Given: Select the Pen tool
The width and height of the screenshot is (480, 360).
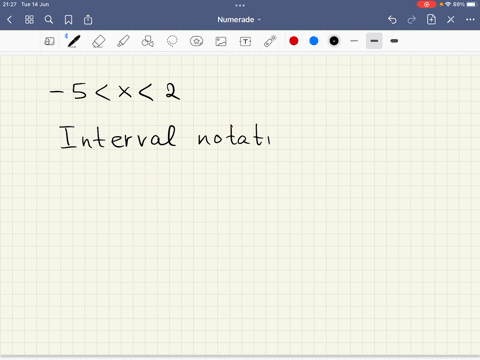Looking at the screenshot, I should [x=74, y=41].
